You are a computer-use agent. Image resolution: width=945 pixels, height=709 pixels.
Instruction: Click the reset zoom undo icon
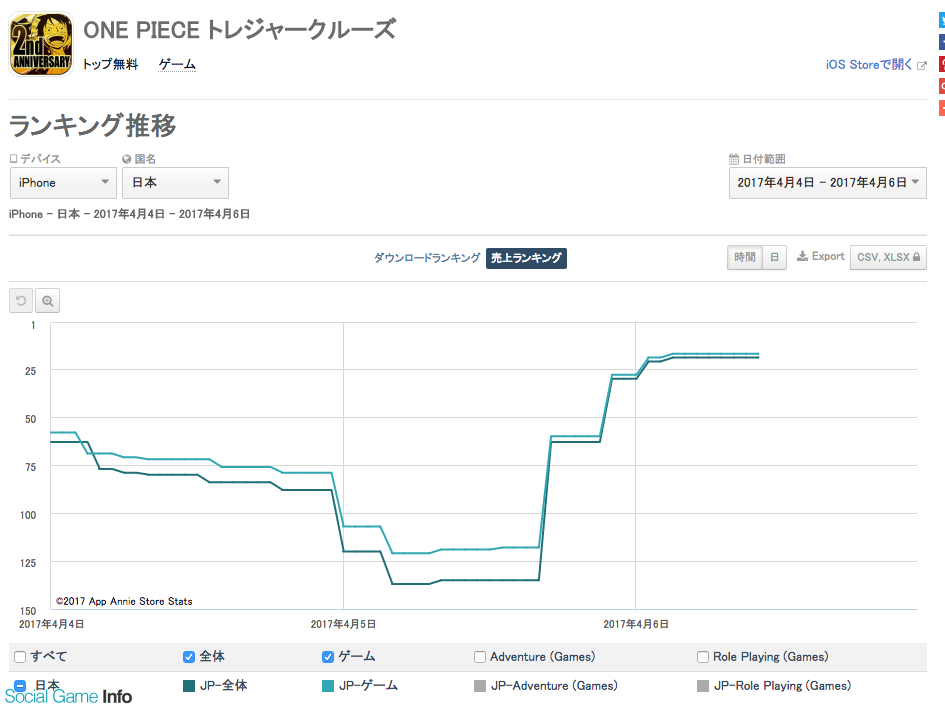coord(21,301)
